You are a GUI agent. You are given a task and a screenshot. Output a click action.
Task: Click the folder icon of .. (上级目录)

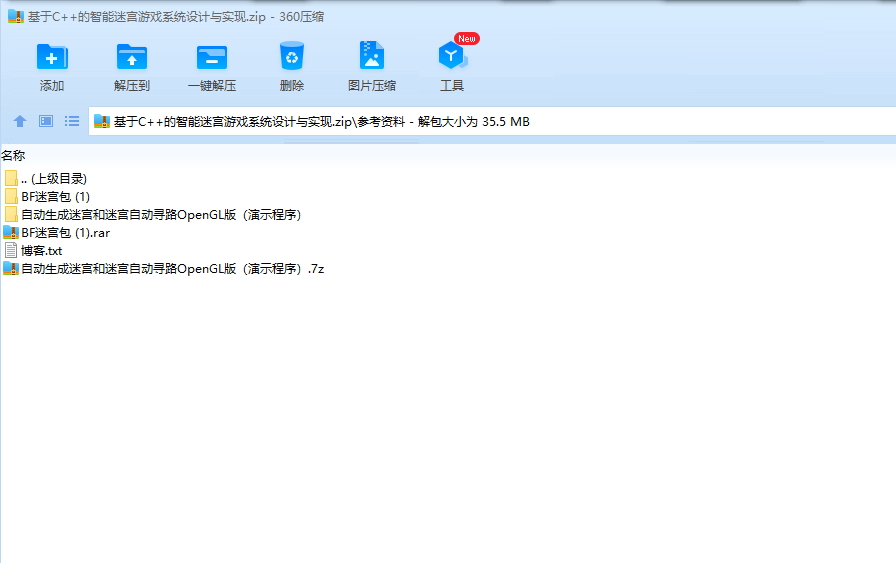tap(11, 178)
